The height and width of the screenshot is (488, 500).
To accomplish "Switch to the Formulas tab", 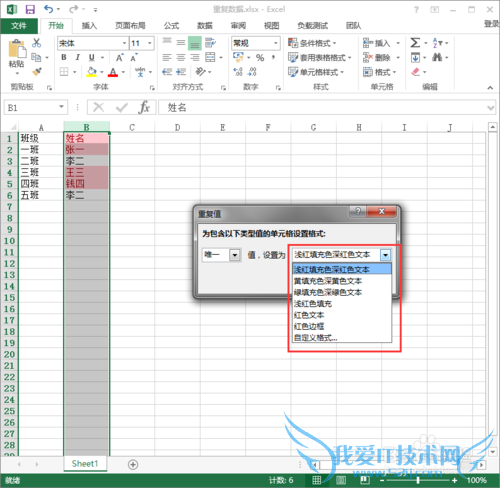I will (x=171, y=26).
